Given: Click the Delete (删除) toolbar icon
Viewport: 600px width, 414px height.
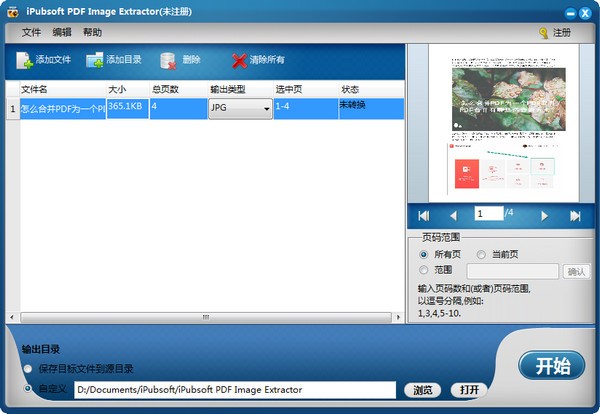Looking at the screenshot, I should tap(168, 60).
